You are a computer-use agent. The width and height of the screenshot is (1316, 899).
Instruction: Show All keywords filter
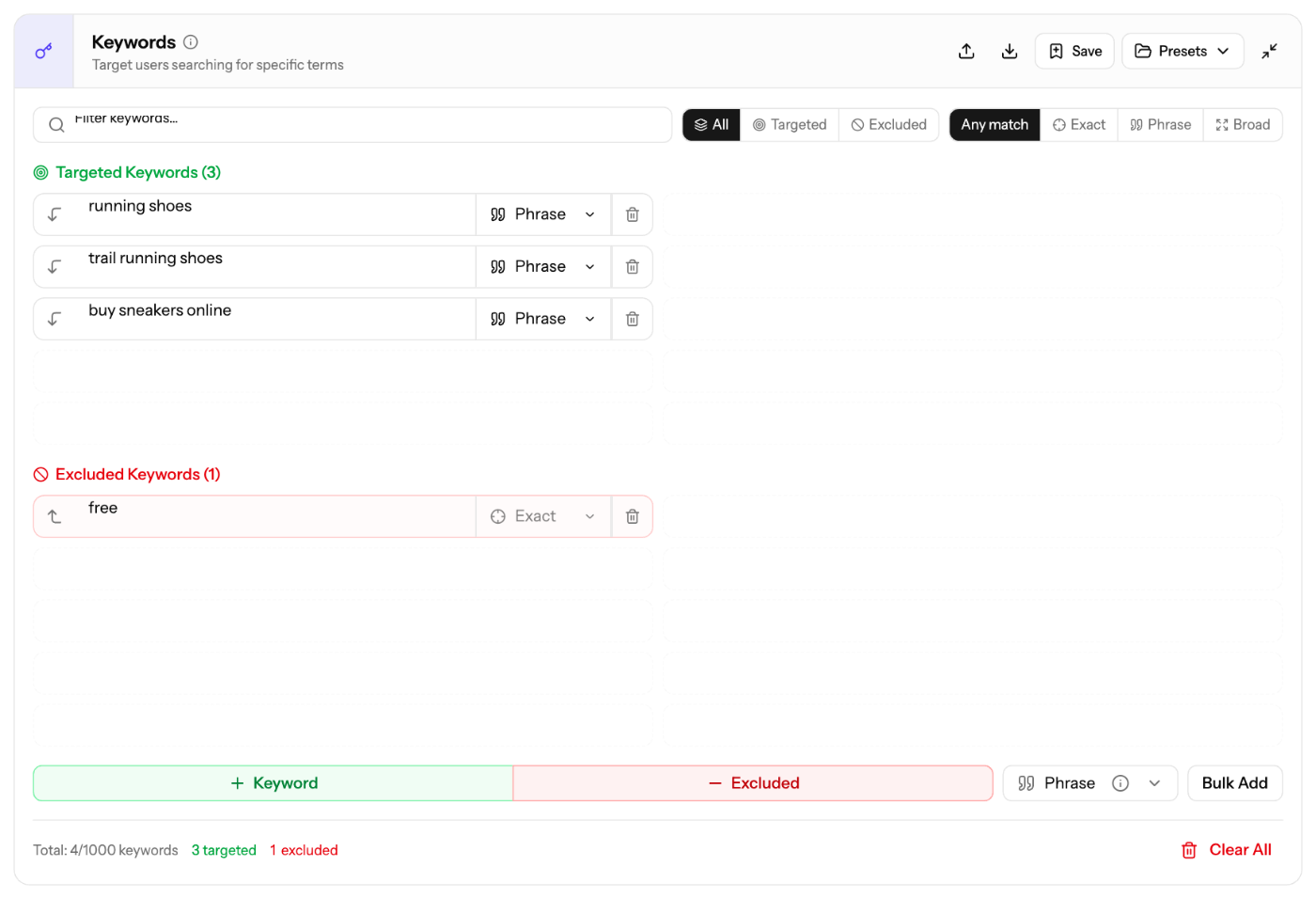pyautogui.click(x=712, y=124)
